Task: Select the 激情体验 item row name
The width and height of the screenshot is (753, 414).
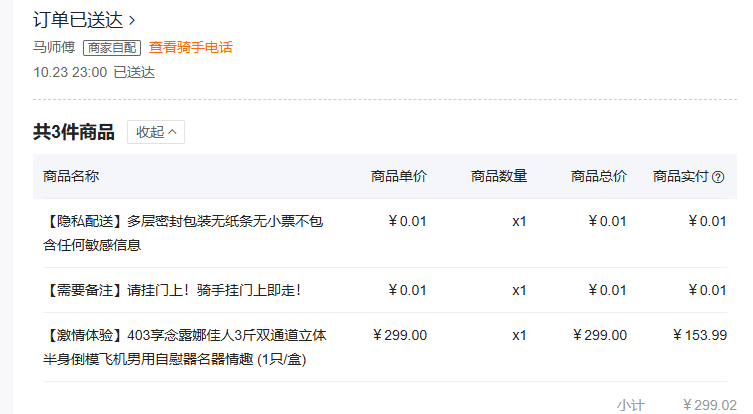Action: 185,347
